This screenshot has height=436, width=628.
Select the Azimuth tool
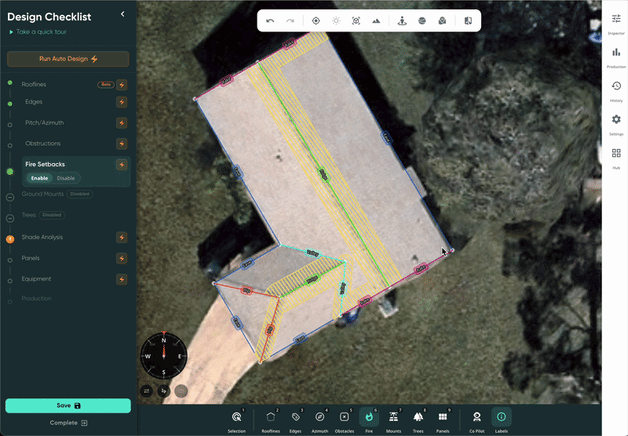(320, 420)
